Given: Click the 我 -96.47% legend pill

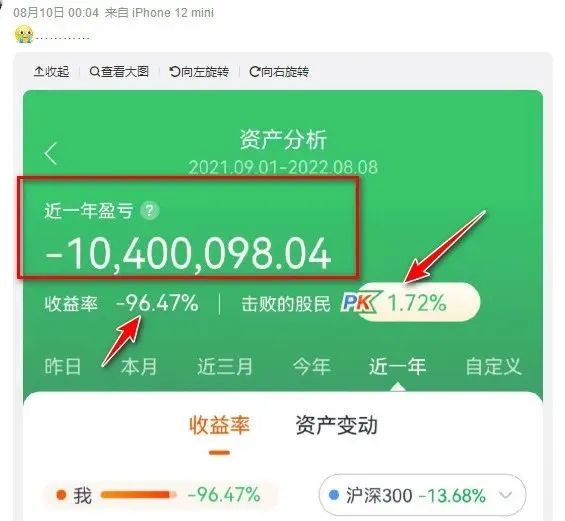Looking at the screenshot, I should click(160, 495).
